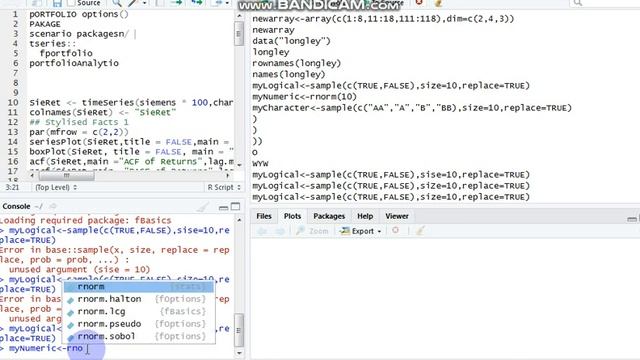The height and width of the screenshot is (360, 640).
Task: Select history line data("longley")
Action: point(291,41)
